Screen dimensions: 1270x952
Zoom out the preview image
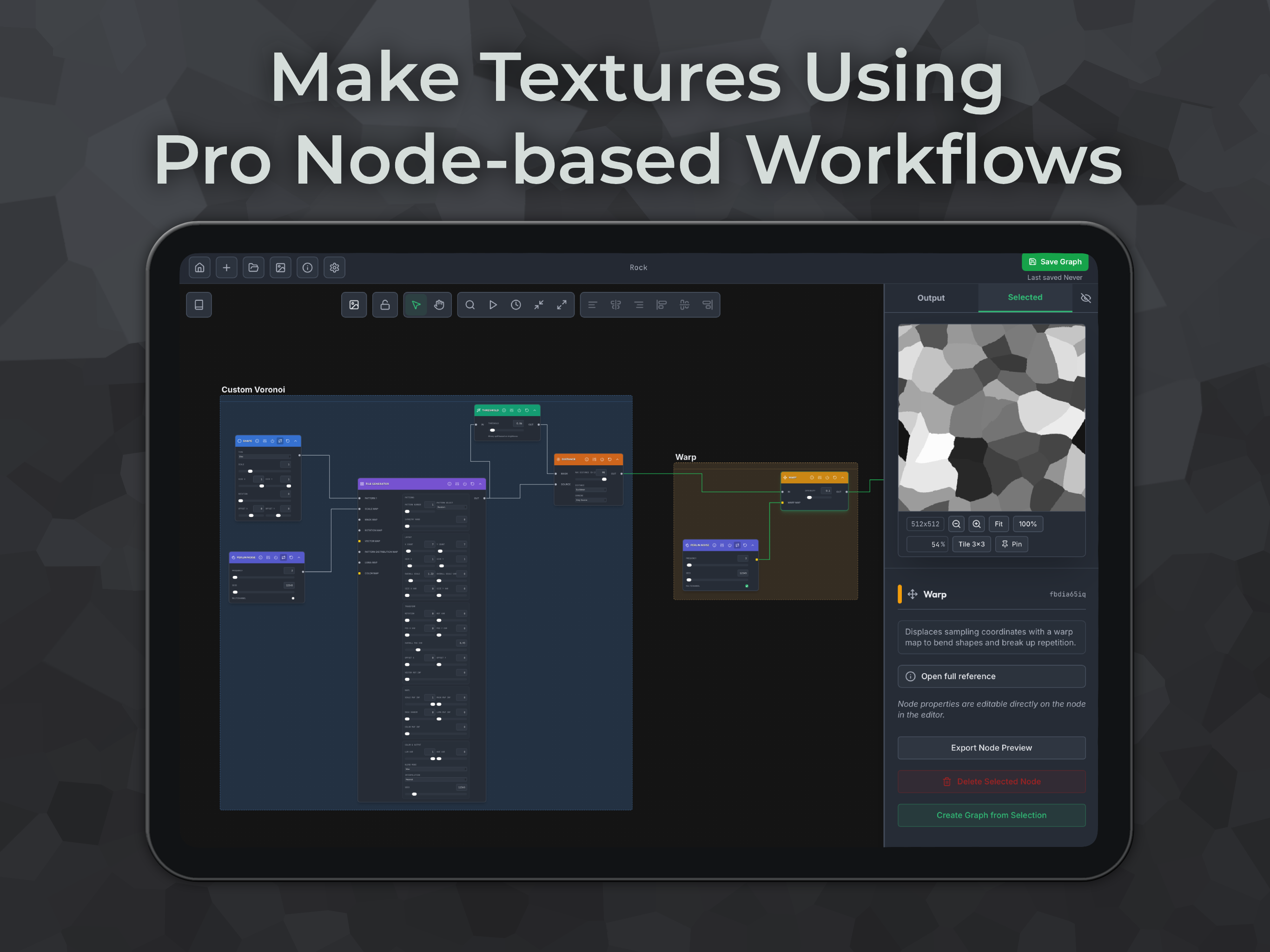click(x=956, y=524)
